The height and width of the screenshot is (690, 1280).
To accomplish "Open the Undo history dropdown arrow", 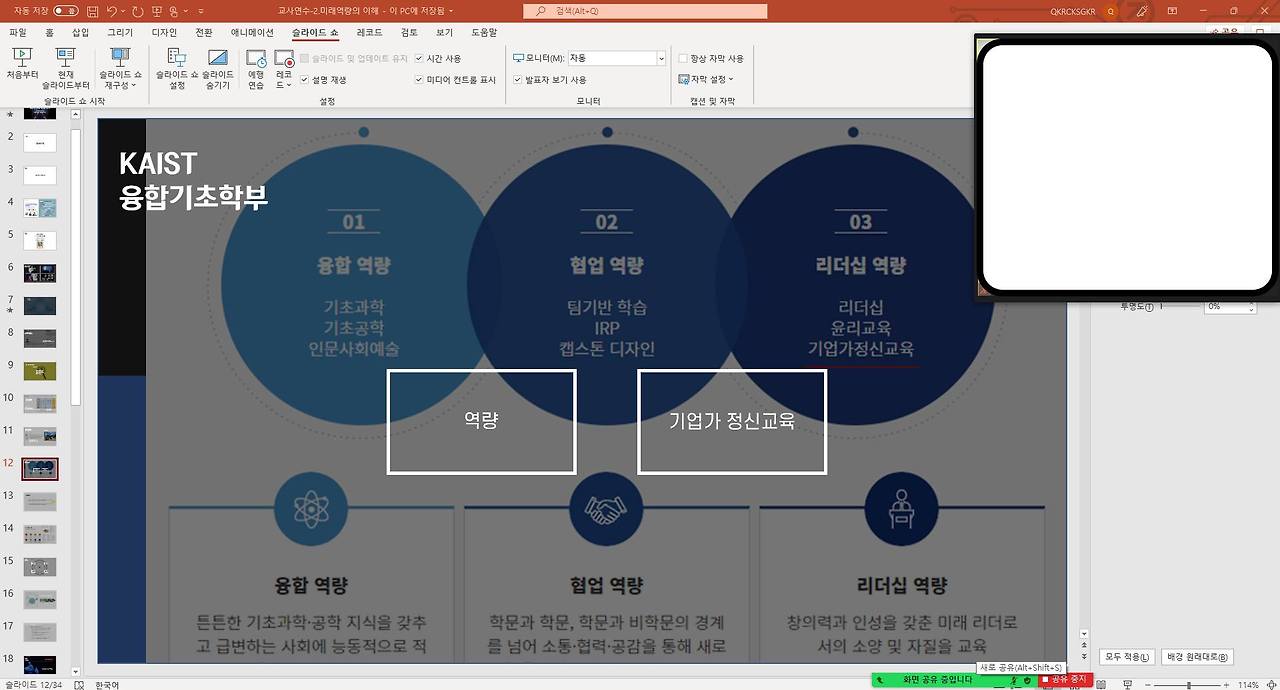I will click(x=123, y=12).
